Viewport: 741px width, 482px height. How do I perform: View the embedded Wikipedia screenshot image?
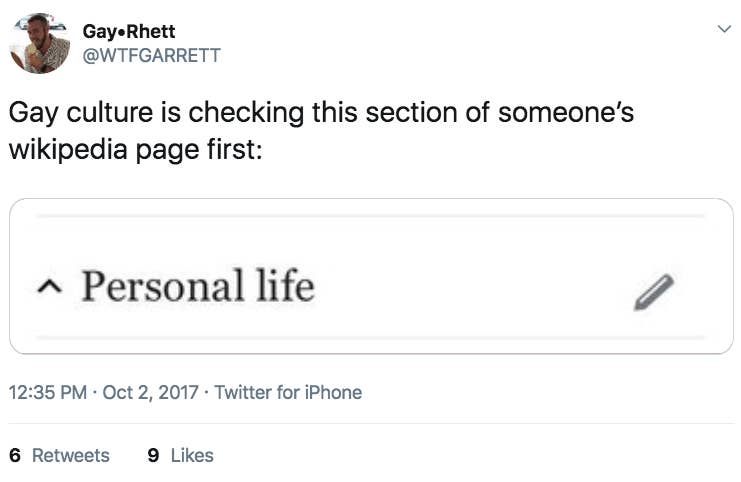[x=371, y=276]
